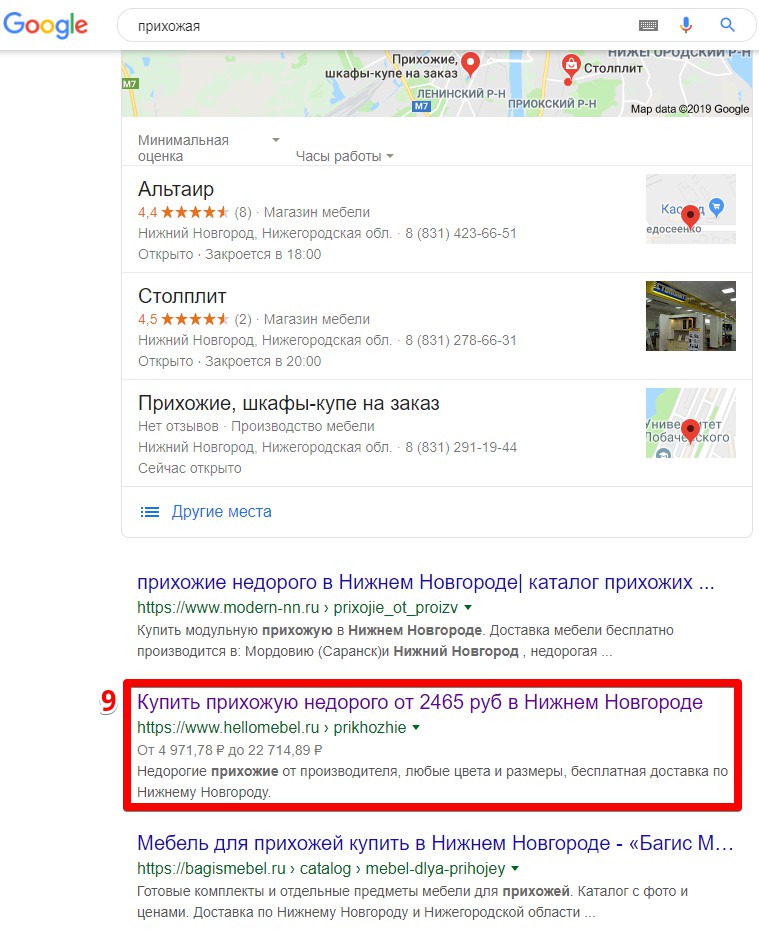Open the Купить прихожую недорого result

[x=420, y=702]
